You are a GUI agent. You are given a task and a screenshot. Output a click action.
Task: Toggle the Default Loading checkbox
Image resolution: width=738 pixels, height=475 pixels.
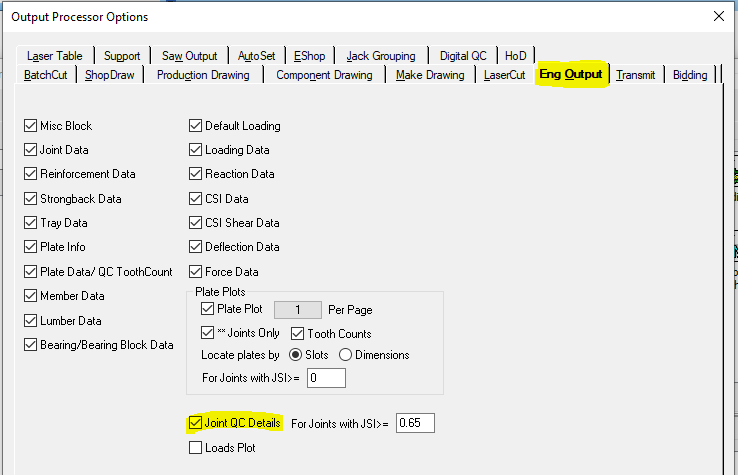pyautogui.click(x=196, y=126)
